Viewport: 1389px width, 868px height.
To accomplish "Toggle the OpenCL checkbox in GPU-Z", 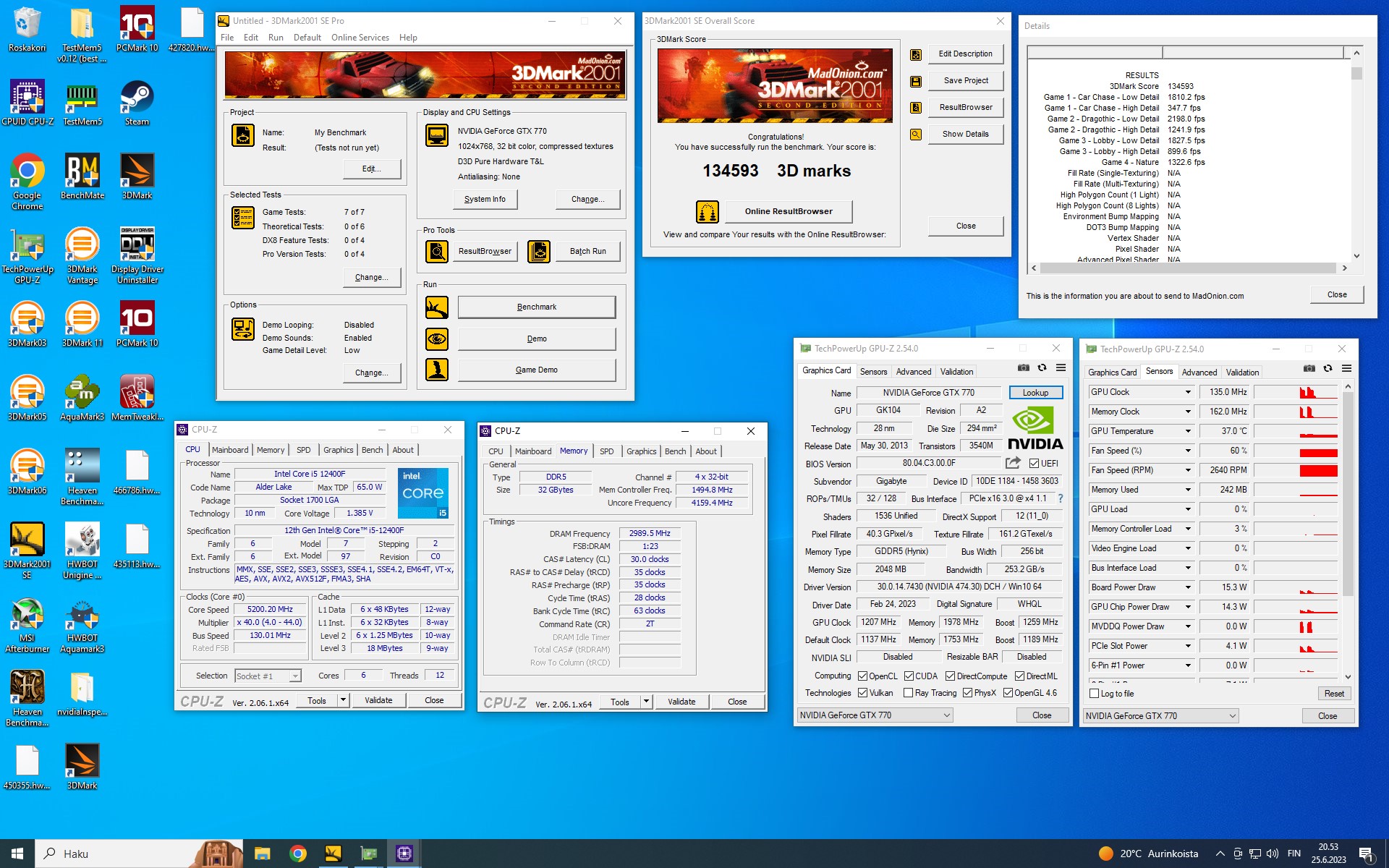I will pyautogui.click(x=862, y=676).
